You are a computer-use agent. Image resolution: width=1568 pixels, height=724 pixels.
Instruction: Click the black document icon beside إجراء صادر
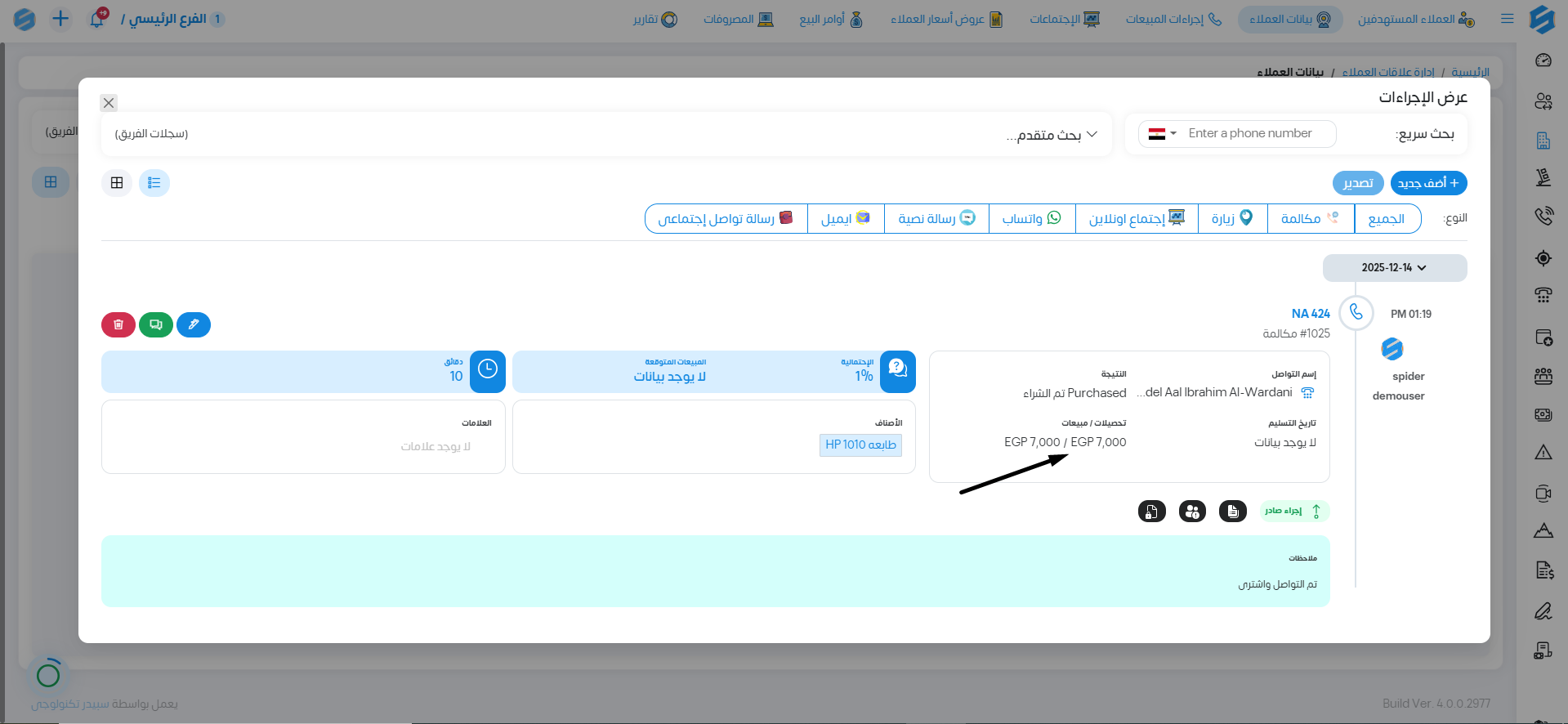point(1232,512)
